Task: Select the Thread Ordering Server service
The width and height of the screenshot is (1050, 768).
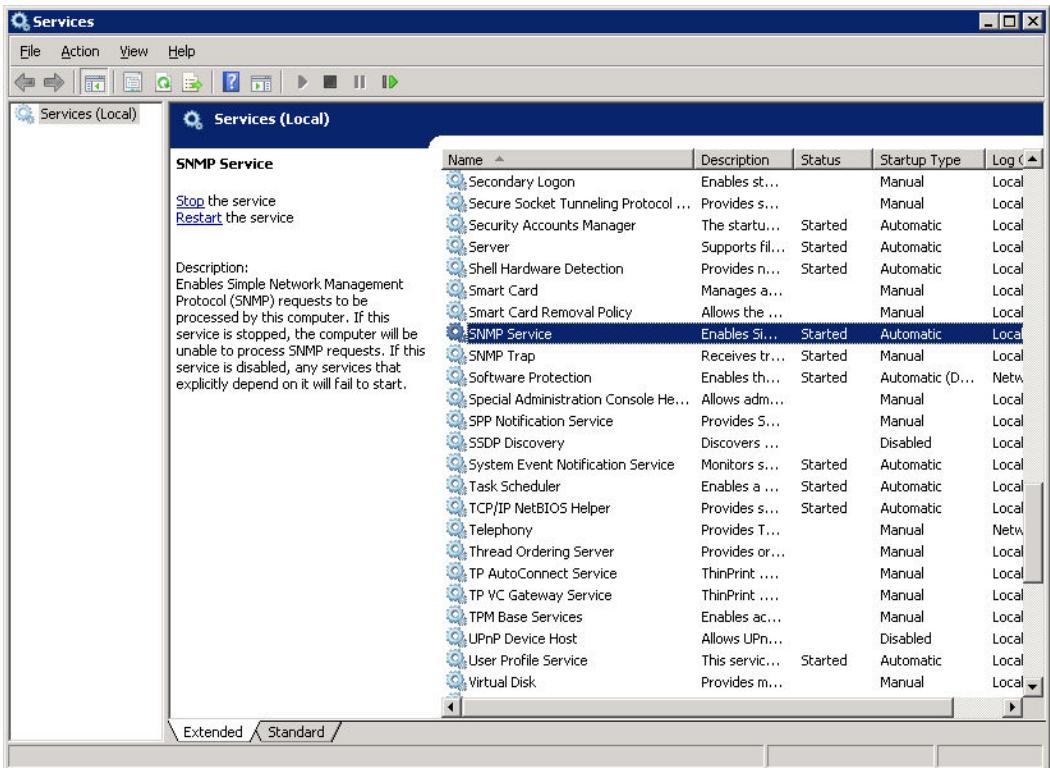Action: tap(735, 551)
